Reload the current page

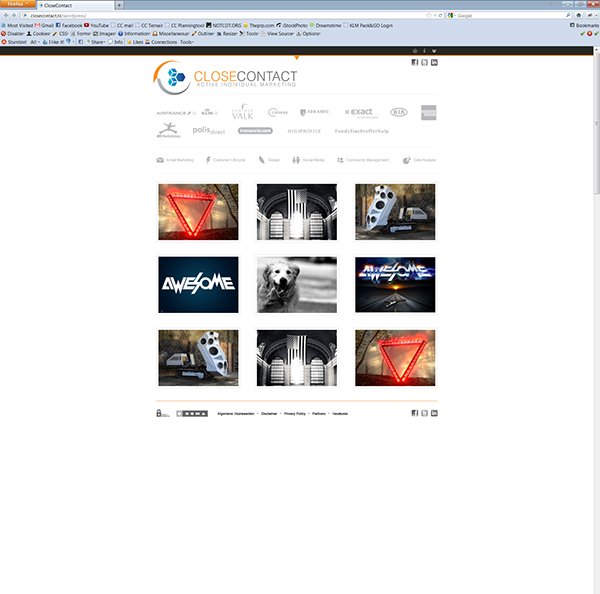[440, 15]
